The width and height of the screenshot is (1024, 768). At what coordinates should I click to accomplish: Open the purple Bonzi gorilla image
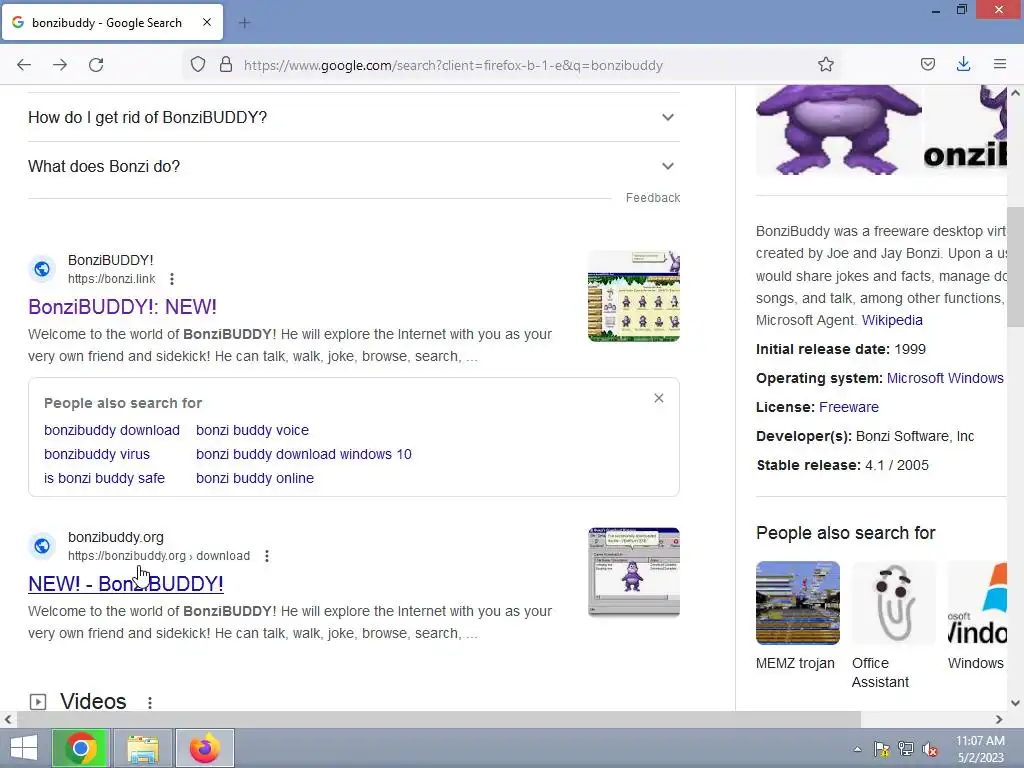coord(839,130)
